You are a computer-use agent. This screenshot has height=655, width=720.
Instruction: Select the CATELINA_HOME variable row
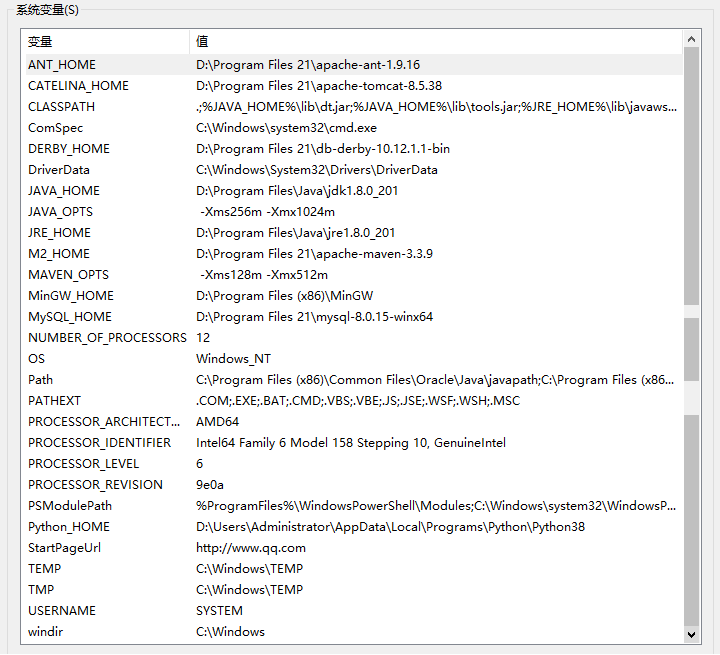pyautogui.click(x=354, y=86)
